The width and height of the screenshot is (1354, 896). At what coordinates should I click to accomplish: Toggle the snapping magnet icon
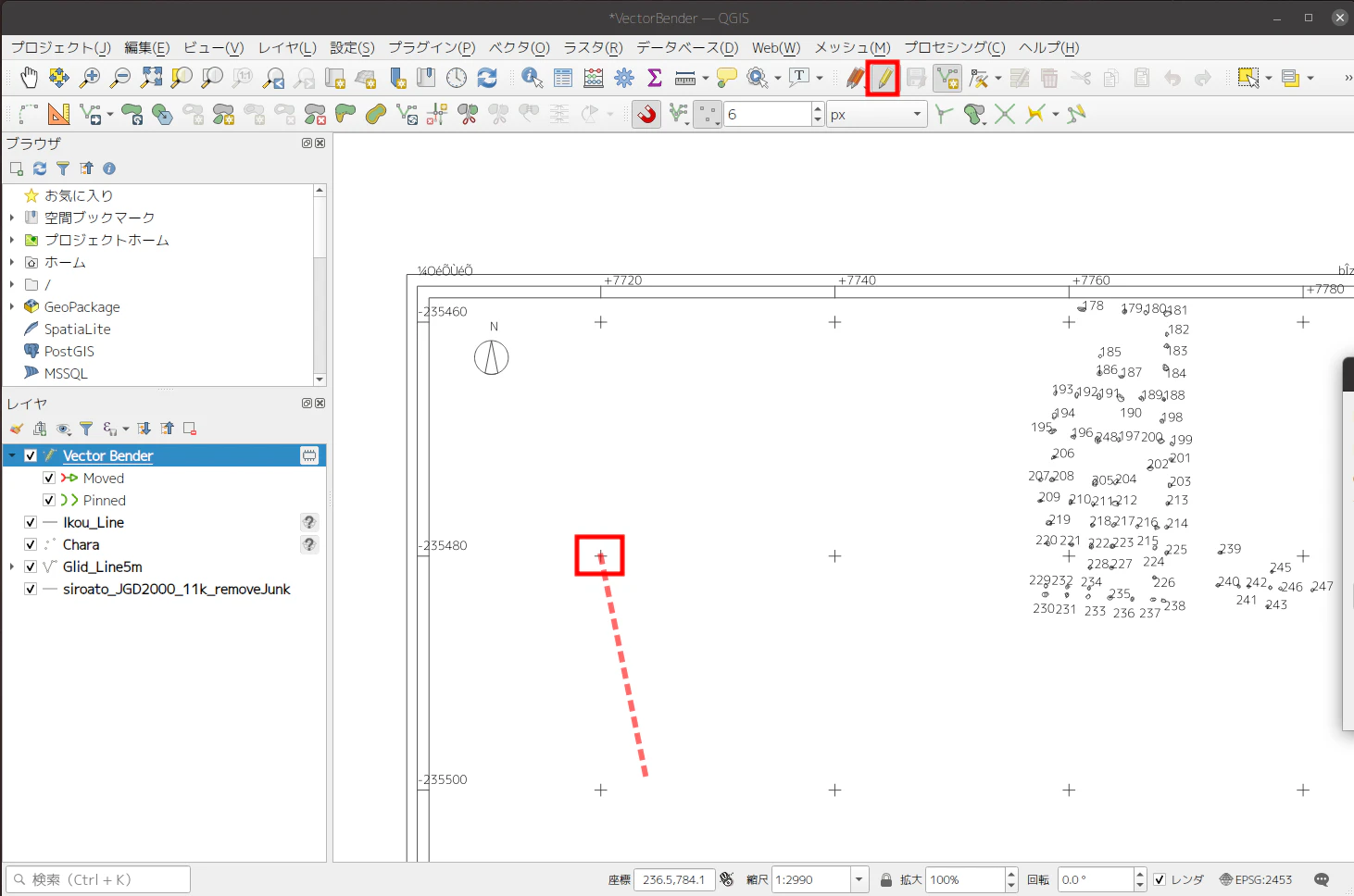(x=646, y=114)
